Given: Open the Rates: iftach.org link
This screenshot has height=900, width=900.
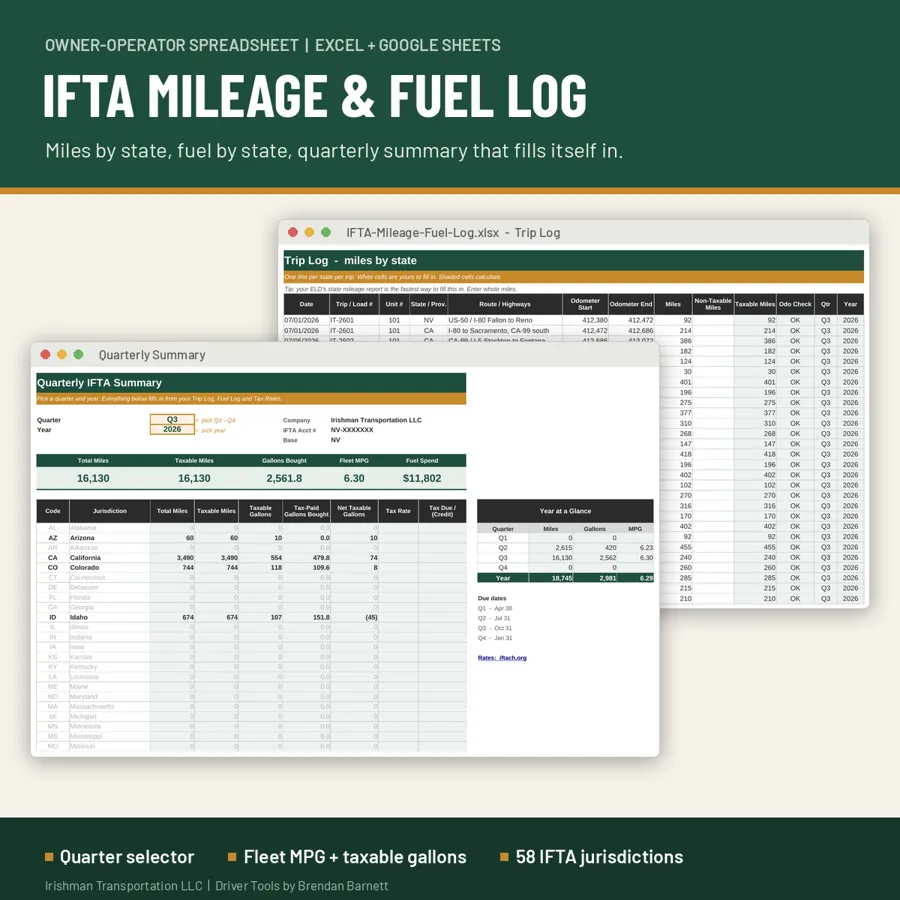Looking at the screenshot, I should [502, 658].
